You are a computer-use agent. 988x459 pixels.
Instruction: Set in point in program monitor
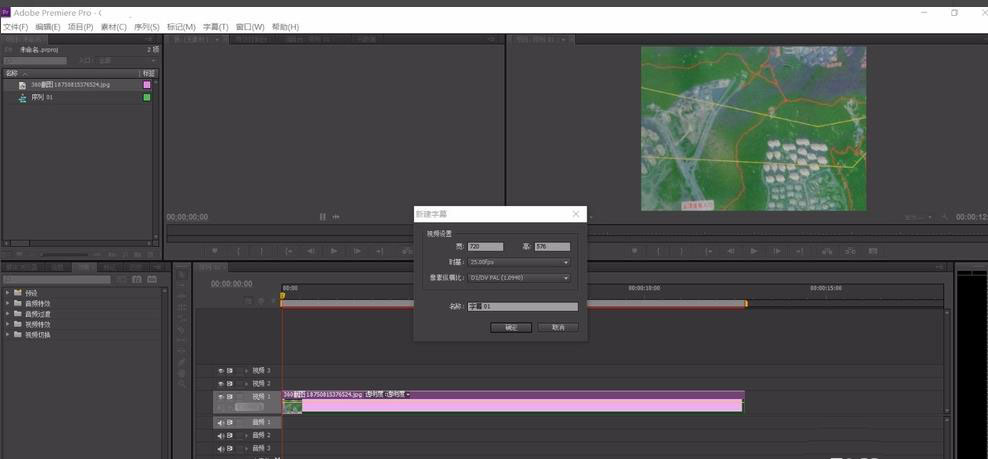pos(658,251)
